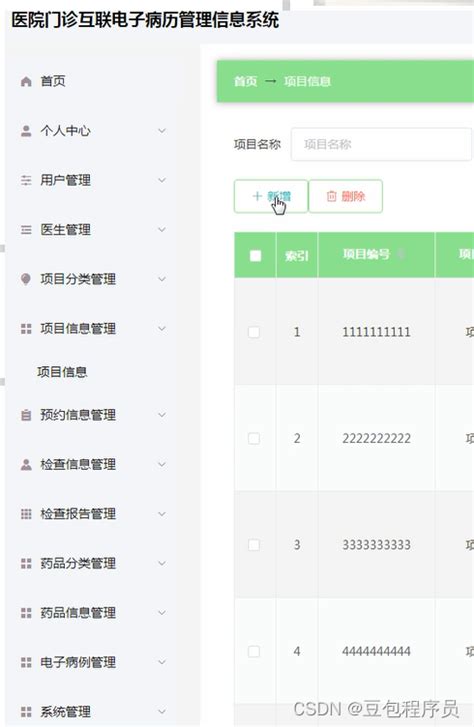Screen dimensions: 474x727
Task: Focus the 项目名称 search input
Action: (381, 145)
